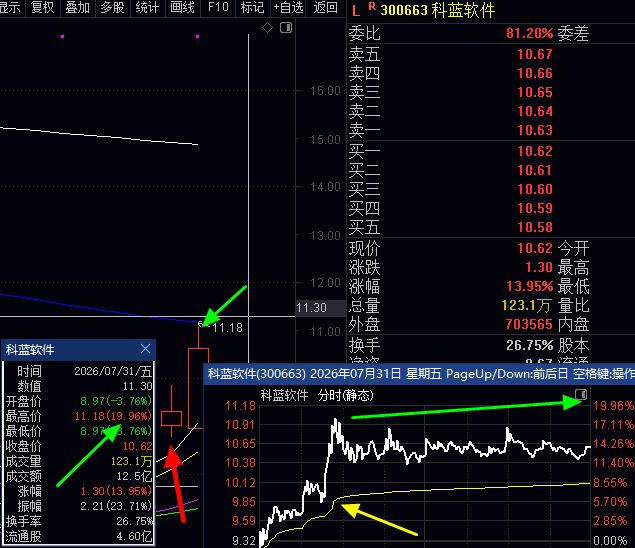
Task: Click the 19.96% axis label in 分时 chart
Action: (613, 406)
